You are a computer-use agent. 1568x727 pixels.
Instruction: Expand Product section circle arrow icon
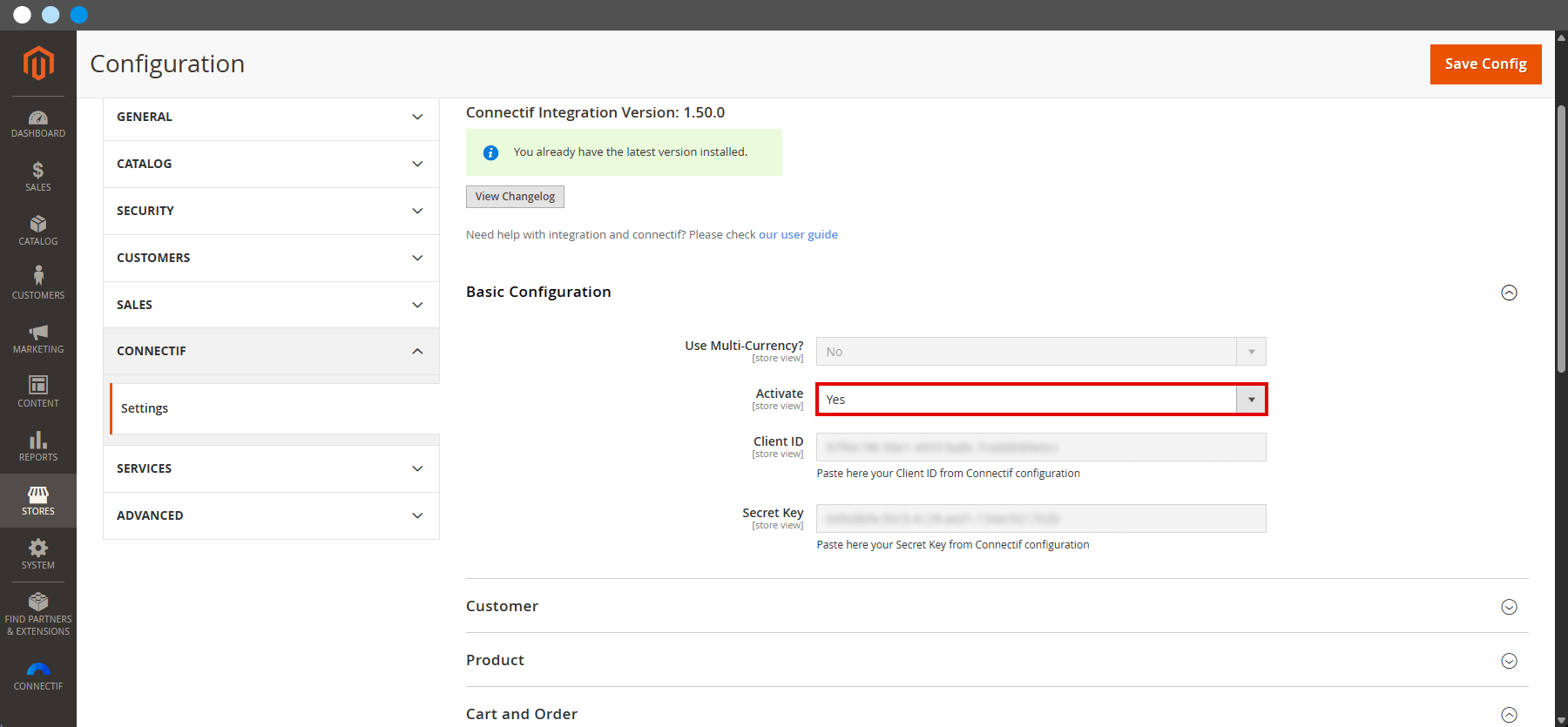[1509, 661]
